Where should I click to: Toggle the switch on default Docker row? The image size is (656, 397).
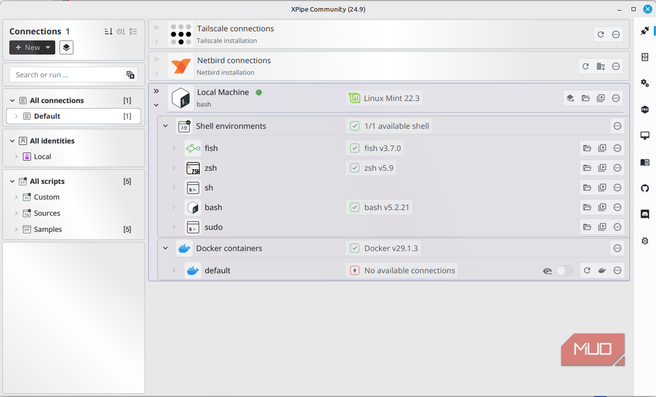pyautogui.click(x=564, y=271)
